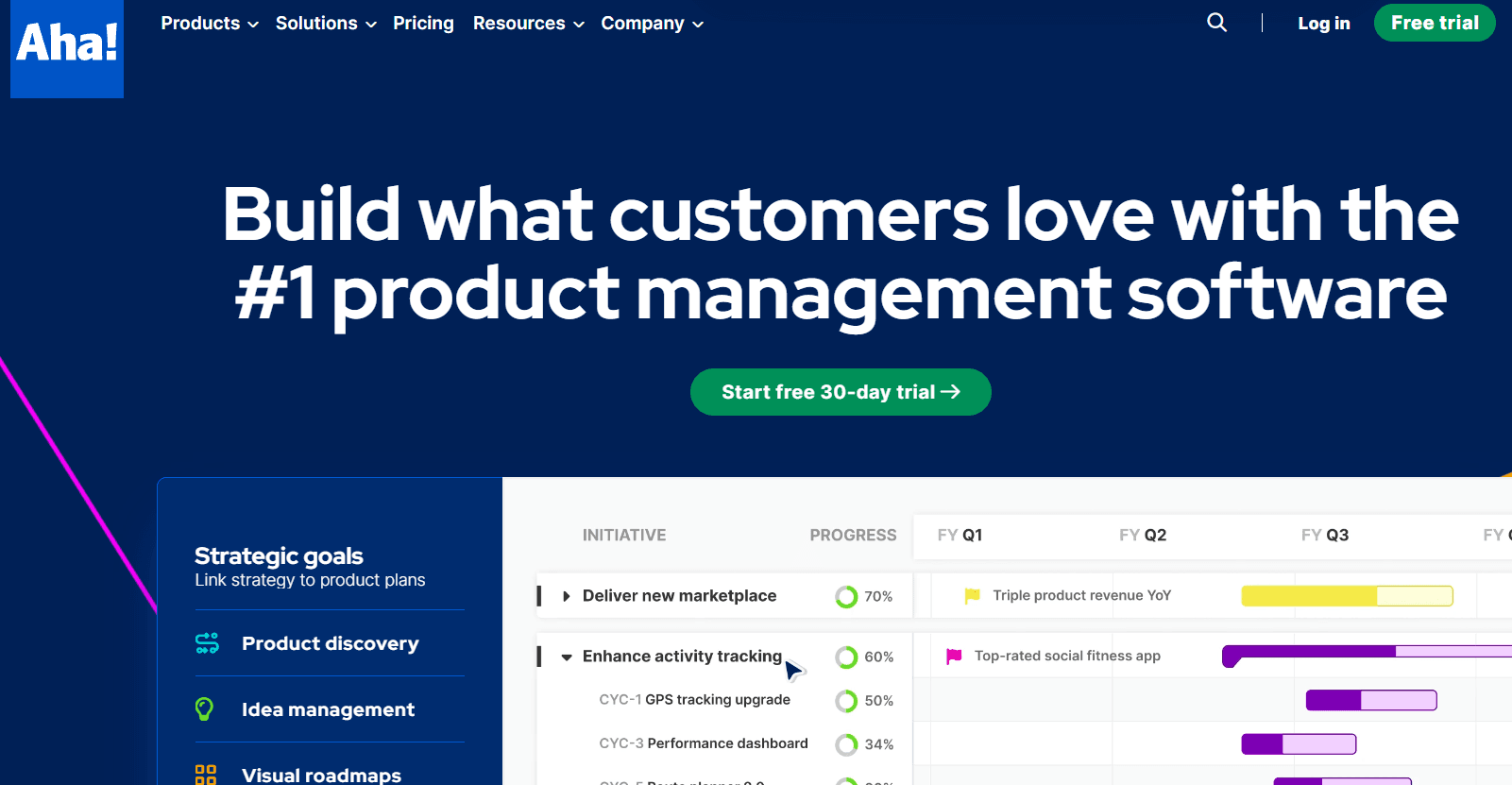The height and width of the screenshot is (785, 1512).
Task: Click the 34% progress ring icon
Action: 846,744
